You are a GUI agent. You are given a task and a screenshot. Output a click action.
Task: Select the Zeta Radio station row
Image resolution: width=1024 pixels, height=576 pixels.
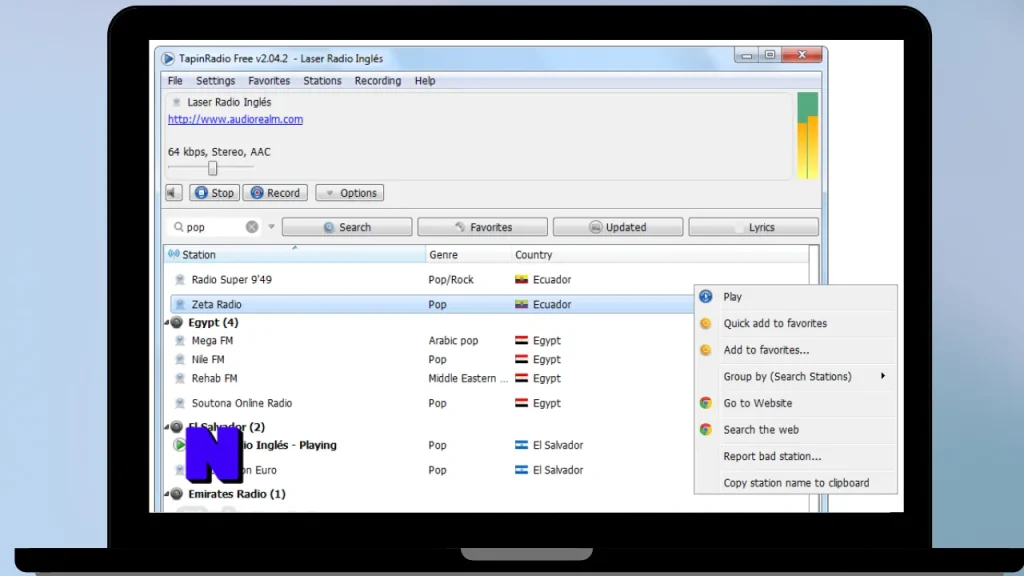(431, 304)
